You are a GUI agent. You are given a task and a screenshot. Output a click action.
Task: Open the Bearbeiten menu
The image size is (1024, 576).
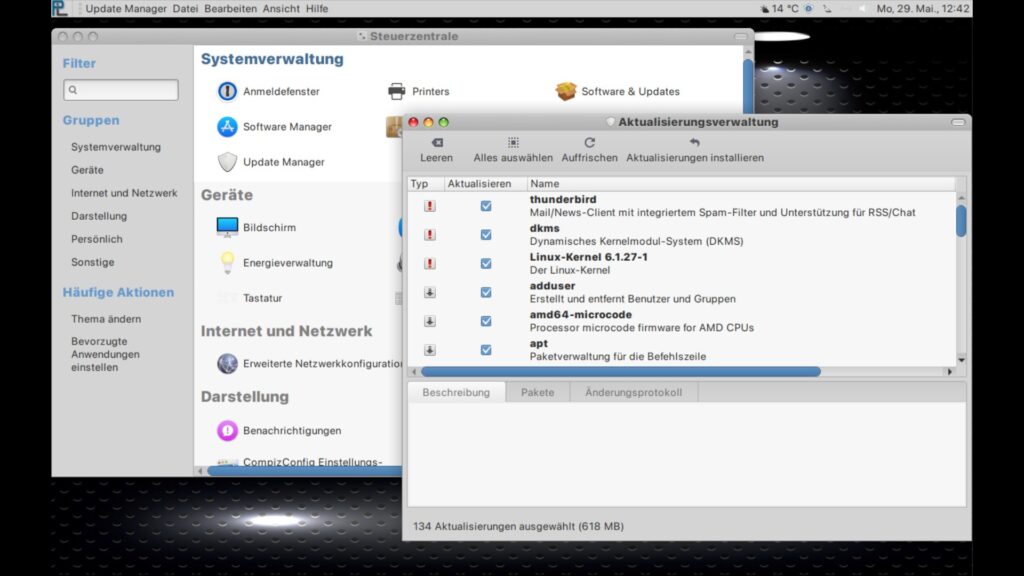231,8
